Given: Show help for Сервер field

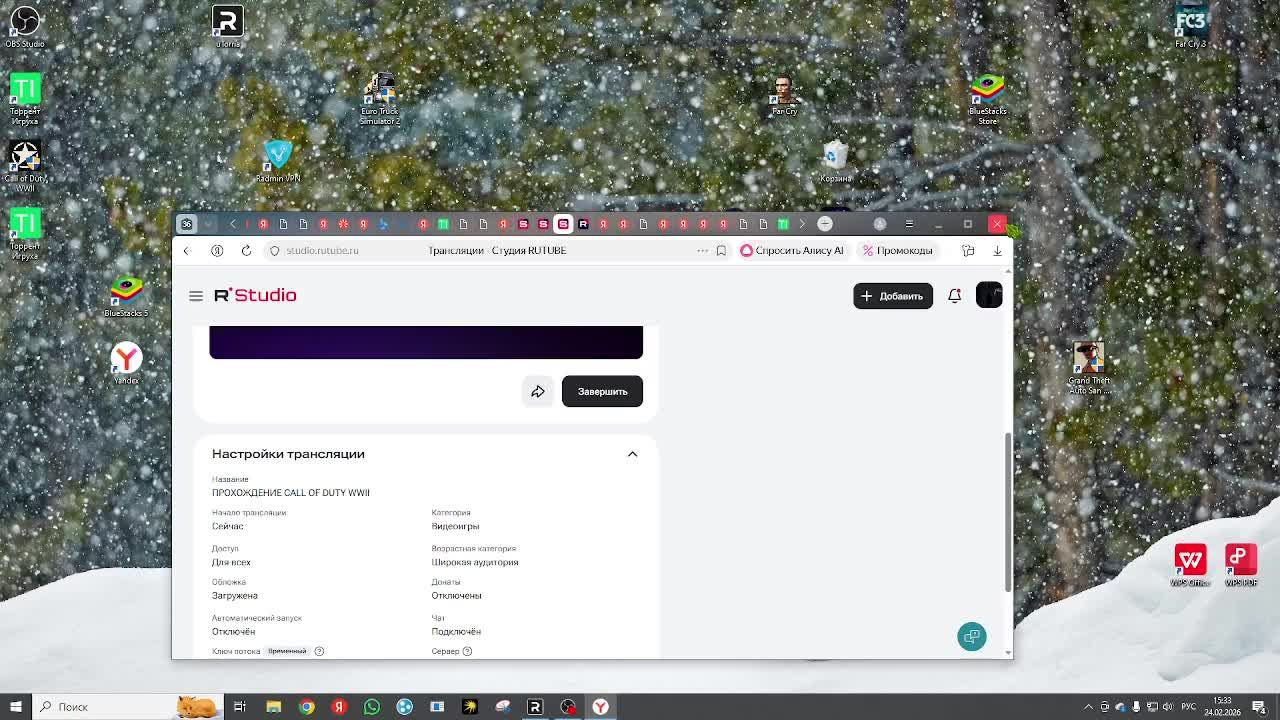Looking at the screenshot, I should (467, 651).
